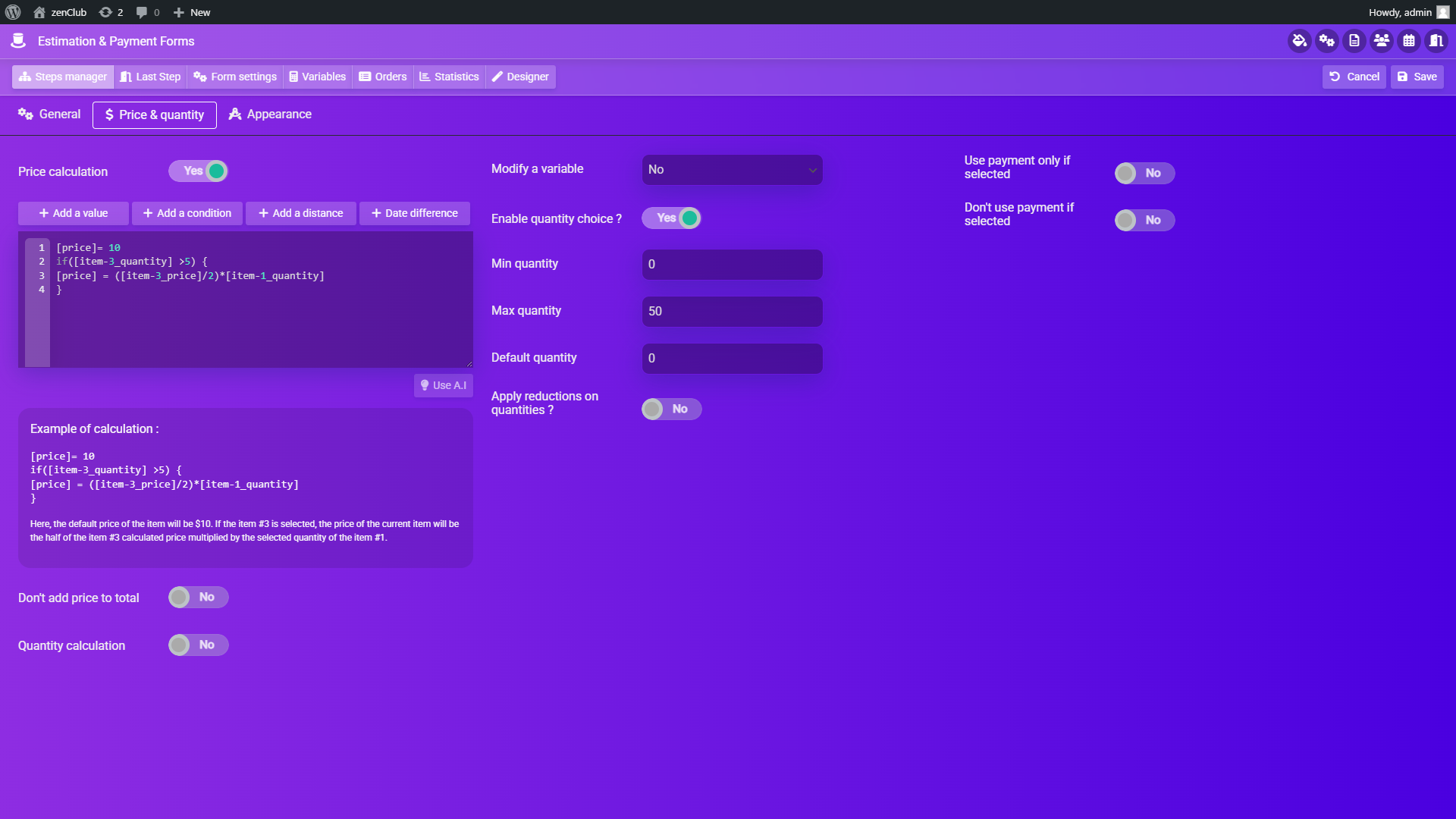This screenshot has width=1456, height=819.
Task: Go to the Last Step tab
Action: click(150, 77)
